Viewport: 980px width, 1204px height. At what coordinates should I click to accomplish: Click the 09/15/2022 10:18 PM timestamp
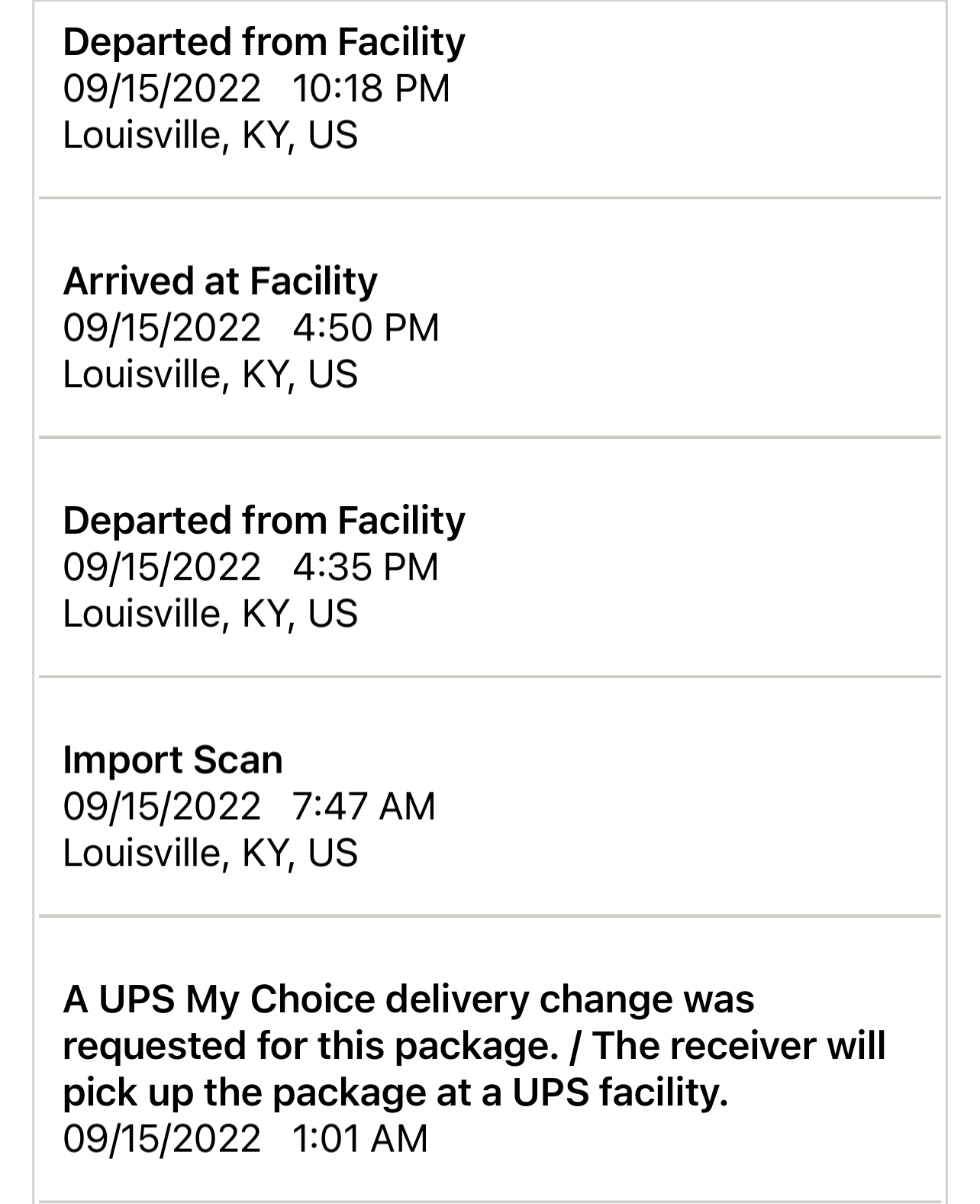pyautogui.click(x=256, y=89)
